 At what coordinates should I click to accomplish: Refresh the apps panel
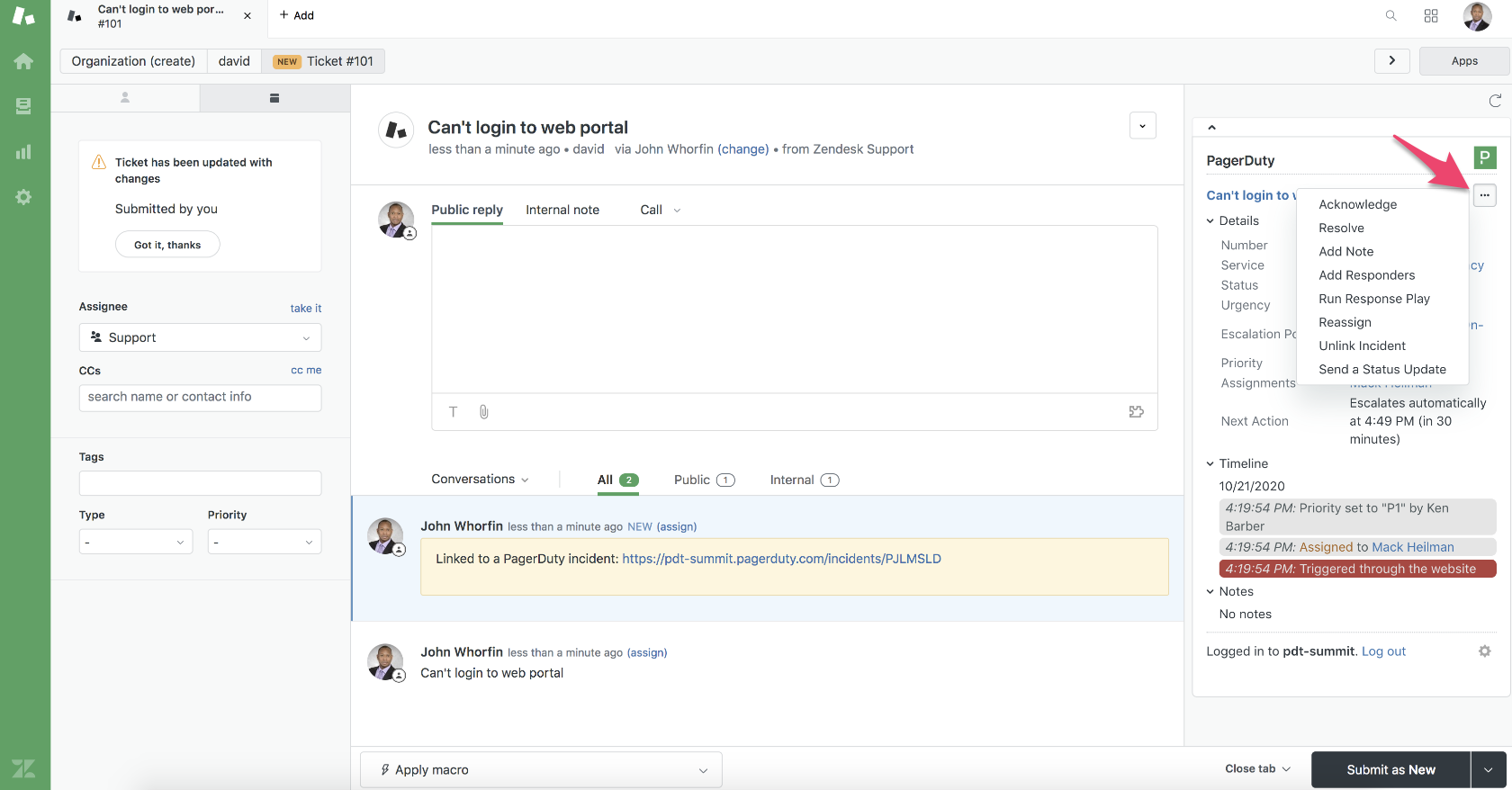click(1495, 101)
